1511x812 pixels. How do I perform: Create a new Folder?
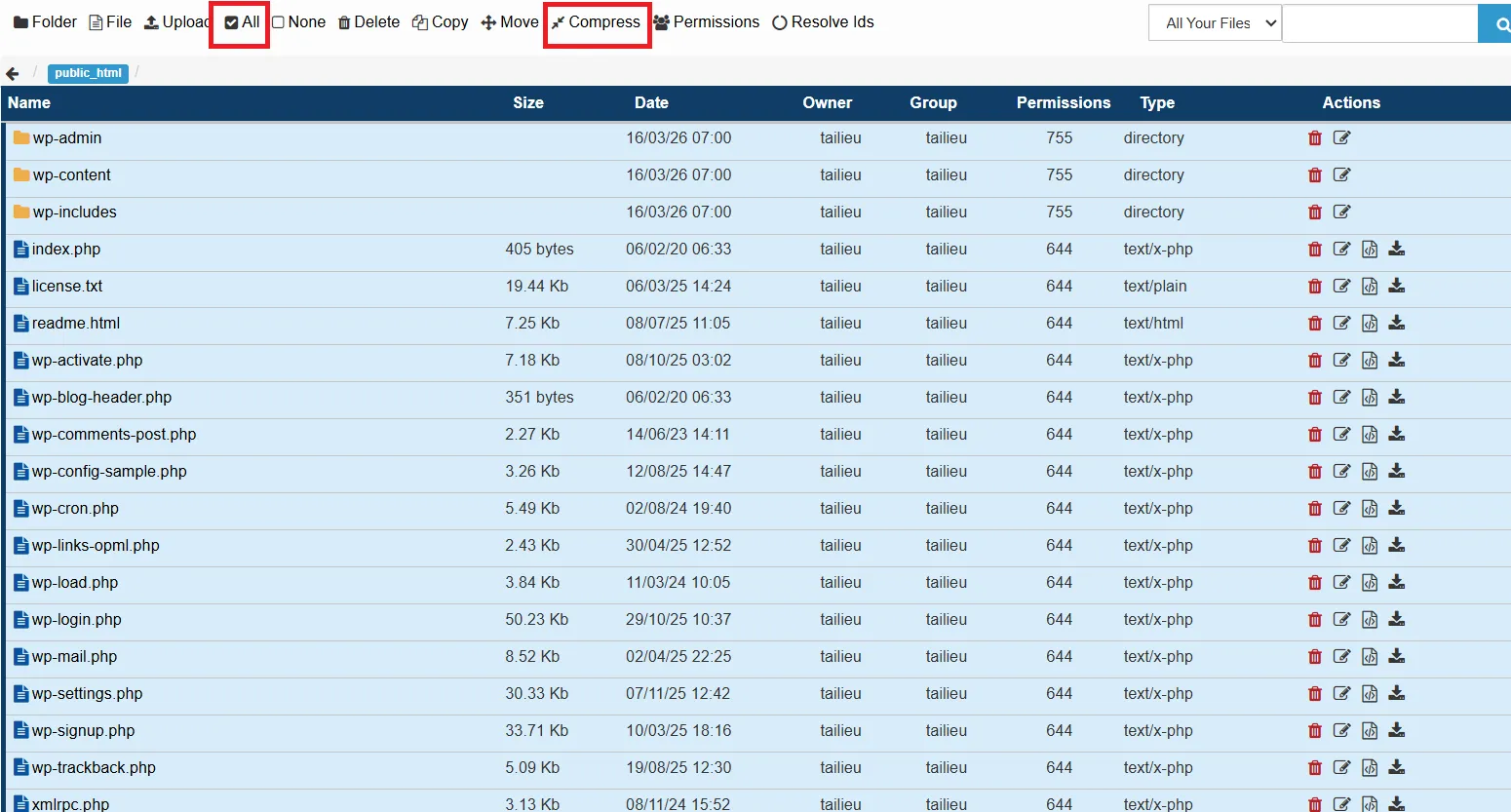tap(43, 21)
